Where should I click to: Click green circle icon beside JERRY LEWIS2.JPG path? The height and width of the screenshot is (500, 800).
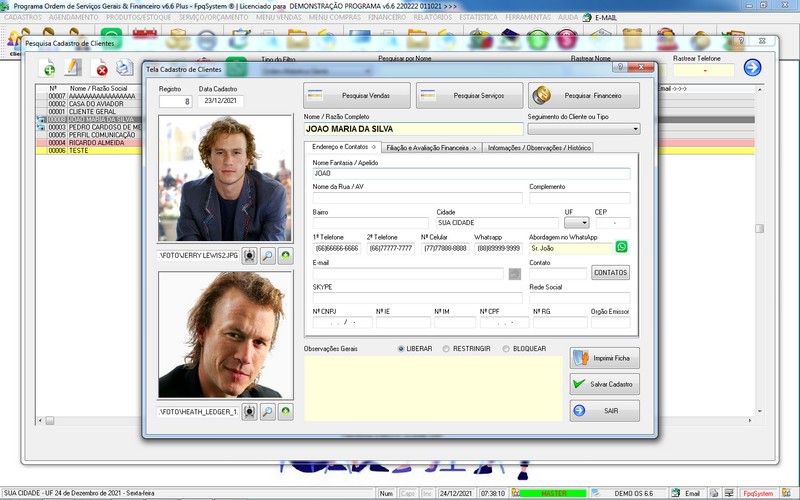click(286, 256)
